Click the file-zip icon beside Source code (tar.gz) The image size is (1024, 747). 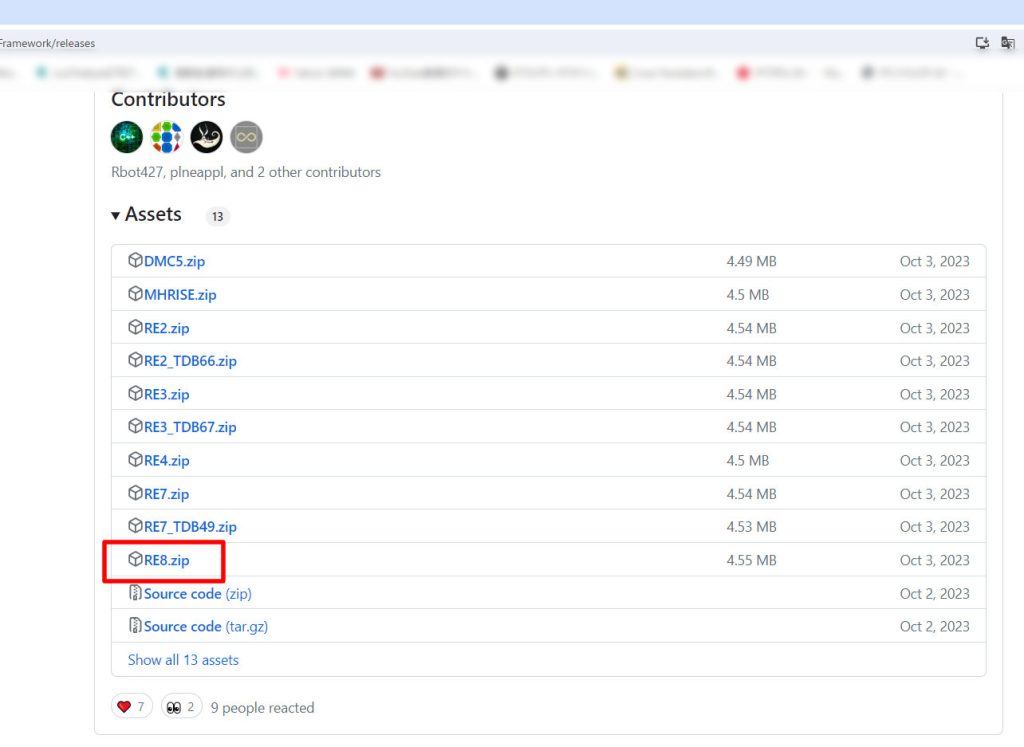135,626
